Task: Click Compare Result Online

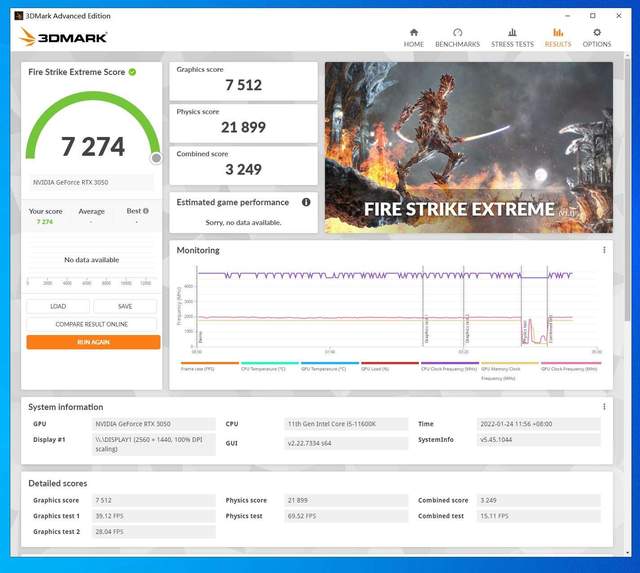Action: [x=91, y=324]
